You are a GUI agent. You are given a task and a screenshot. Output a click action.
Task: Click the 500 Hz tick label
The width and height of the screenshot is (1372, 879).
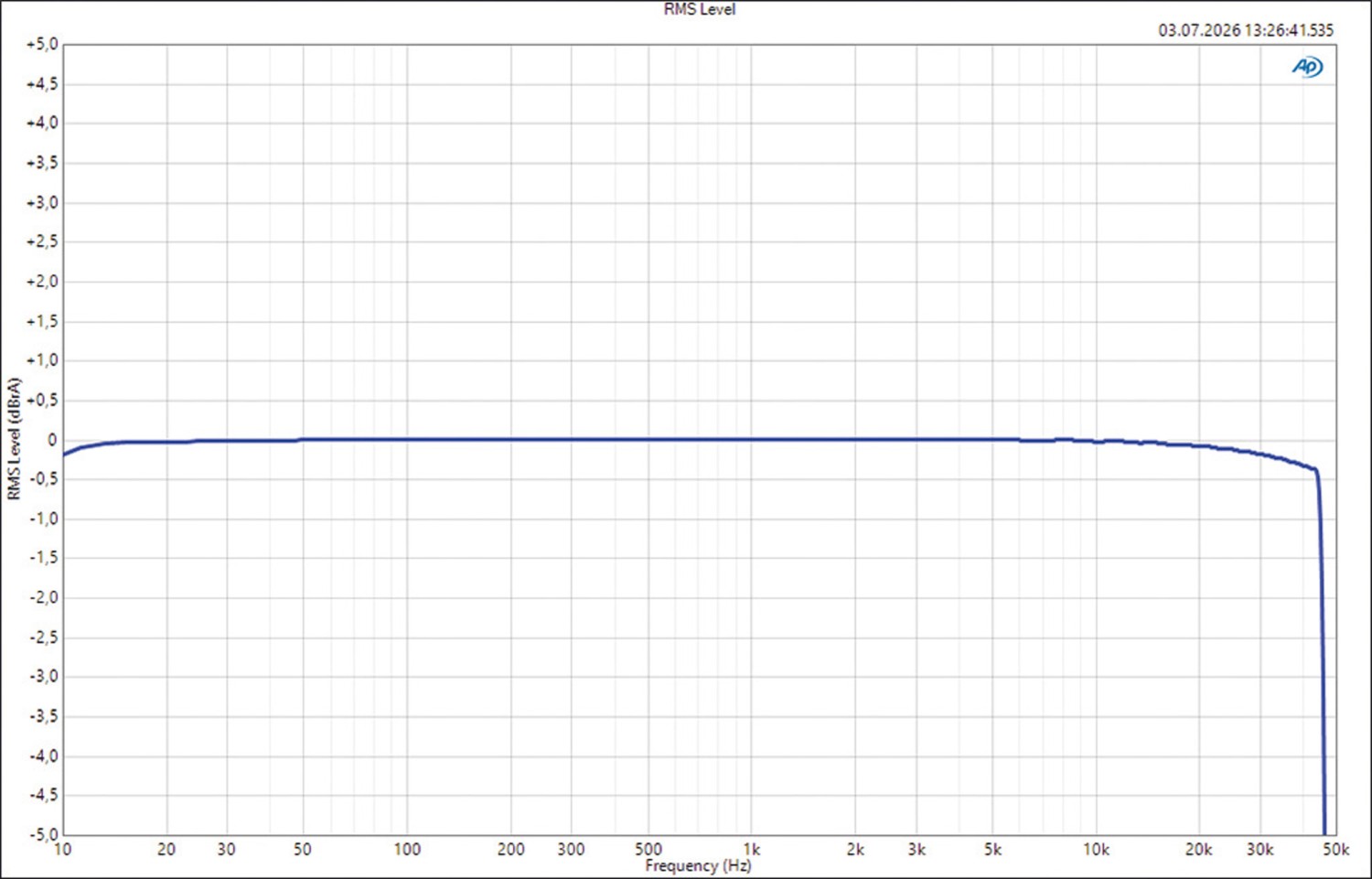click(x=648, y=849)
